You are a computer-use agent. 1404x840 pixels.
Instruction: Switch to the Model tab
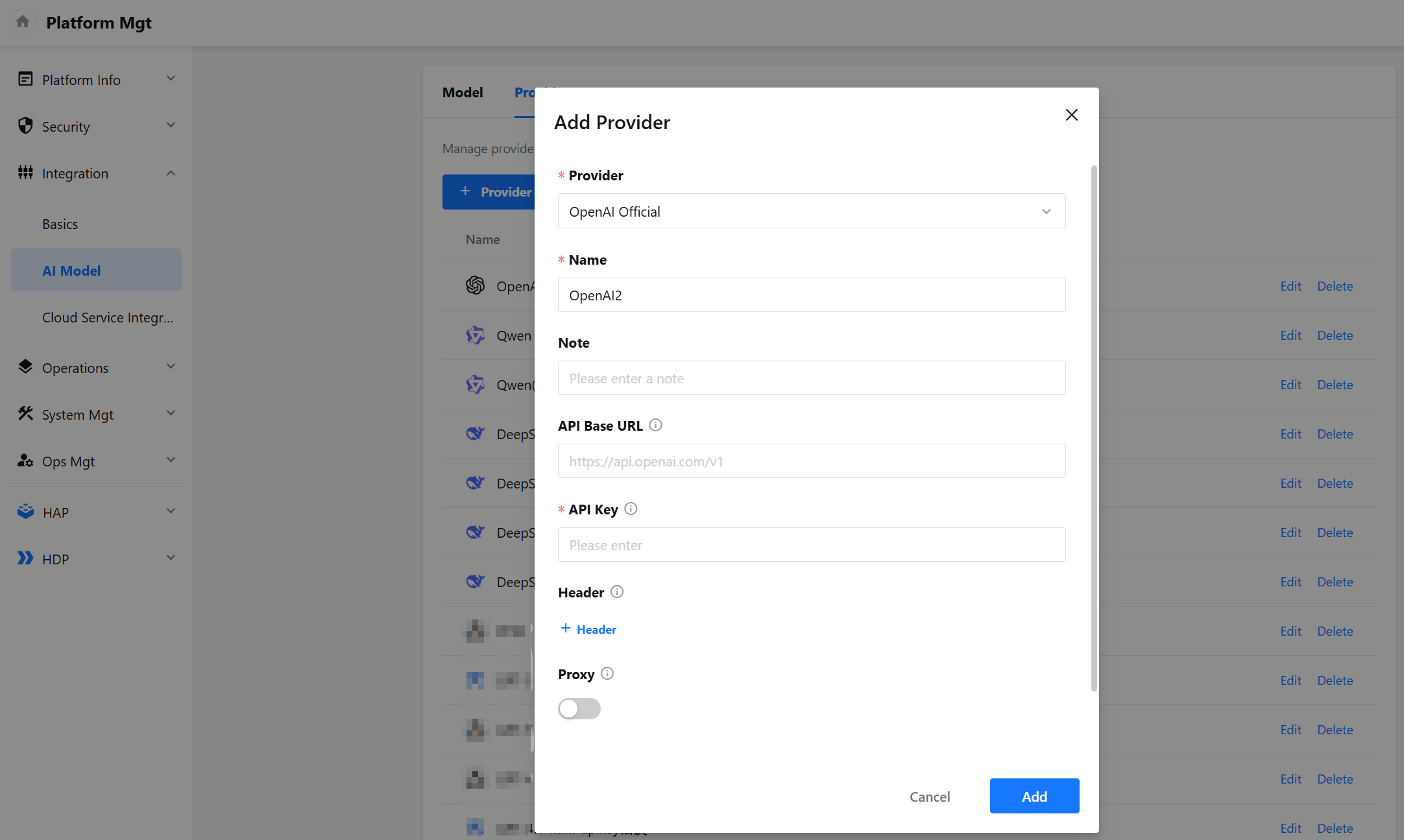463,92
